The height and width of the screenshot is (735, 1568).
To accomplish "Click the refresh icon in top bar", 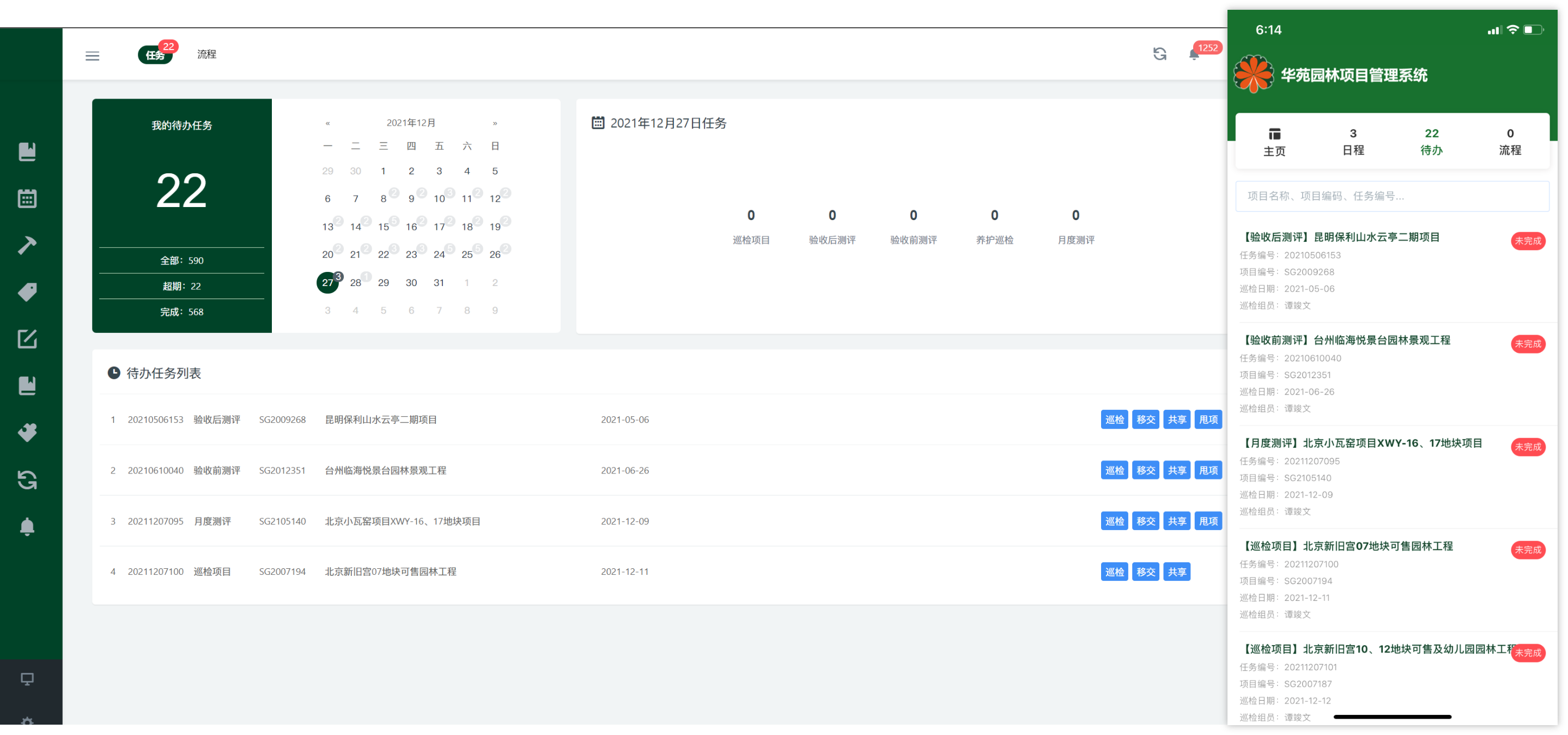I will [x=1159, y=54].
